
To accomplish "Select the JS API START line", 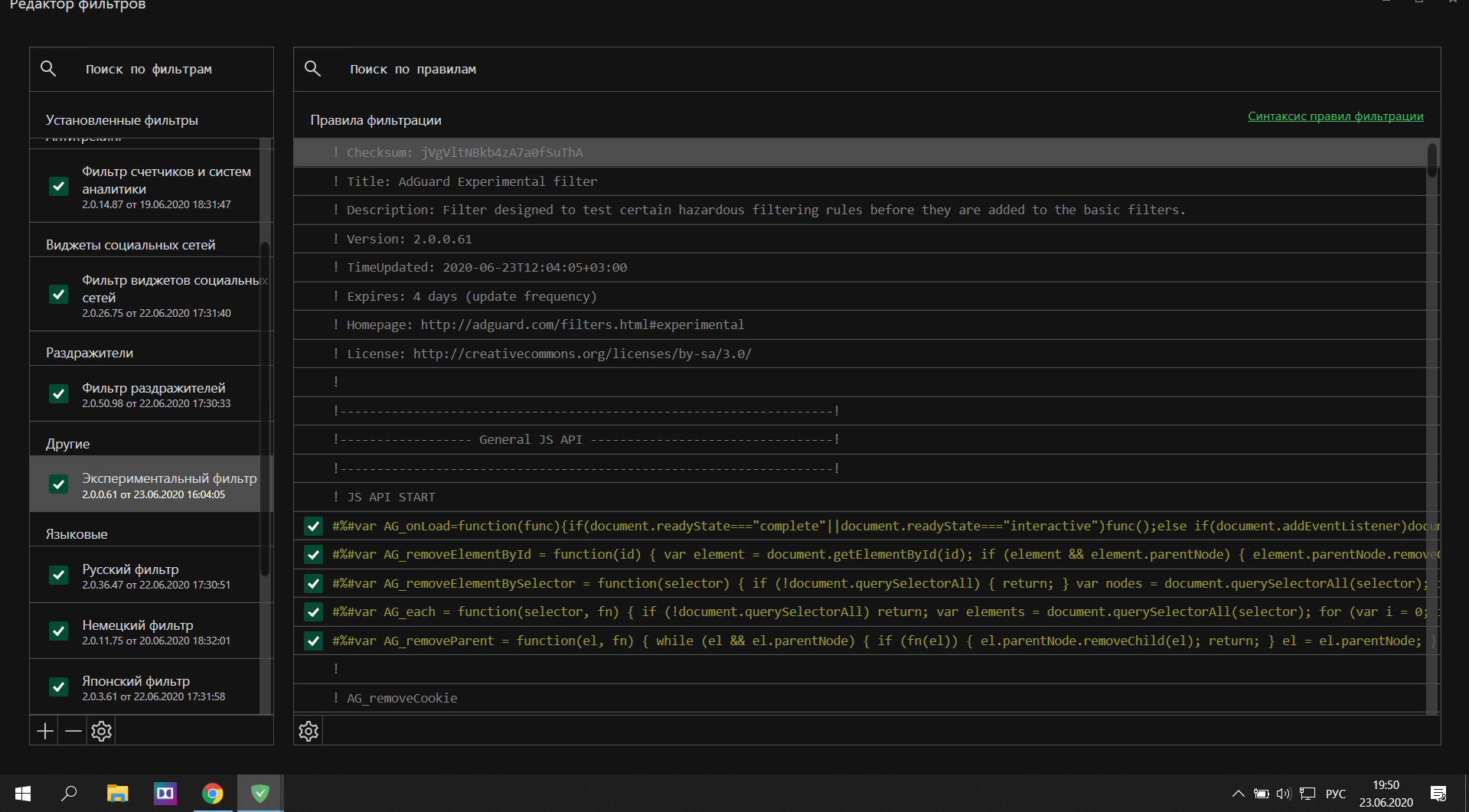I will [860, 497].
